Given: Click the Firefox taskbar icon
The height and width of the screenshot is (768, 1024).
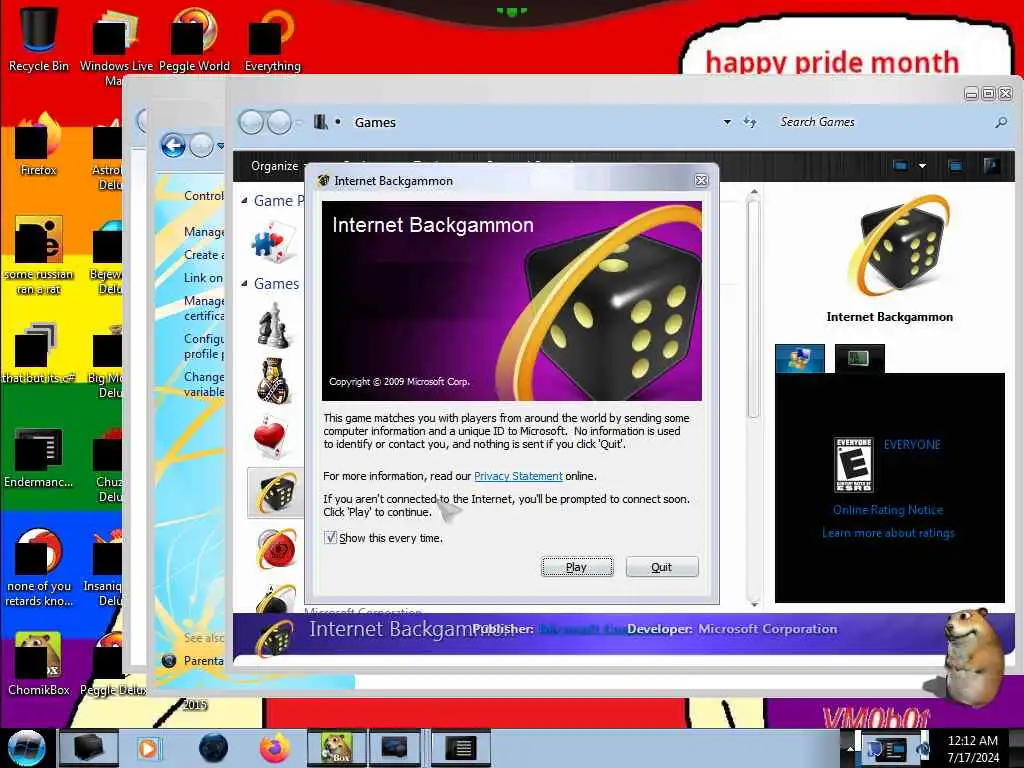Looking at the screenshot, I should point(275,748).
